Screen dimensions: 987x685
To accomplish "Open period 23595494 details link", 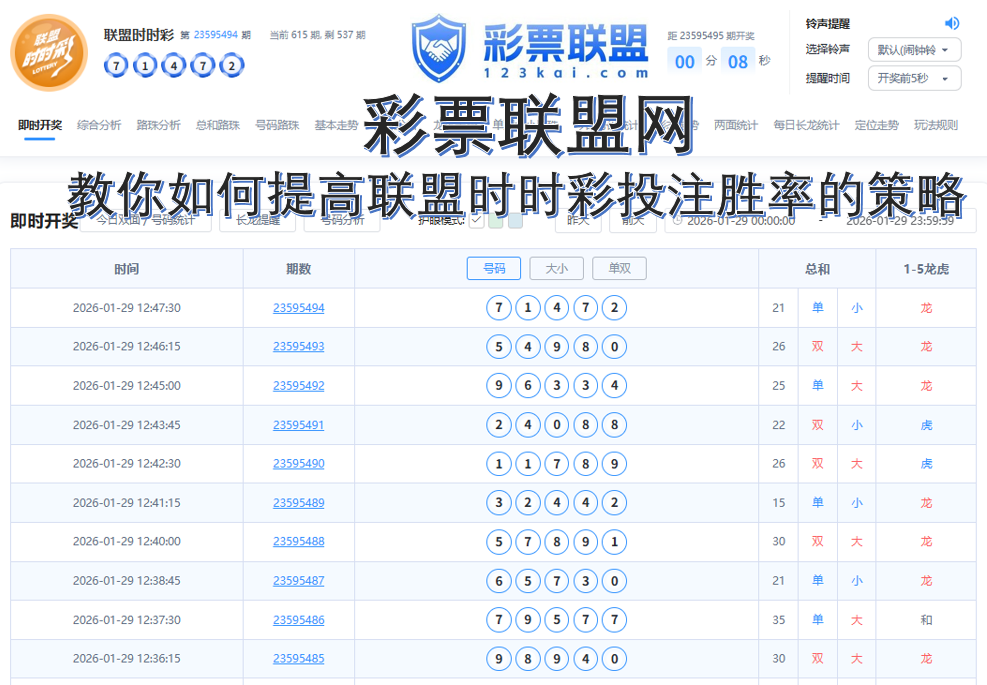I will [x=299, y=308].
